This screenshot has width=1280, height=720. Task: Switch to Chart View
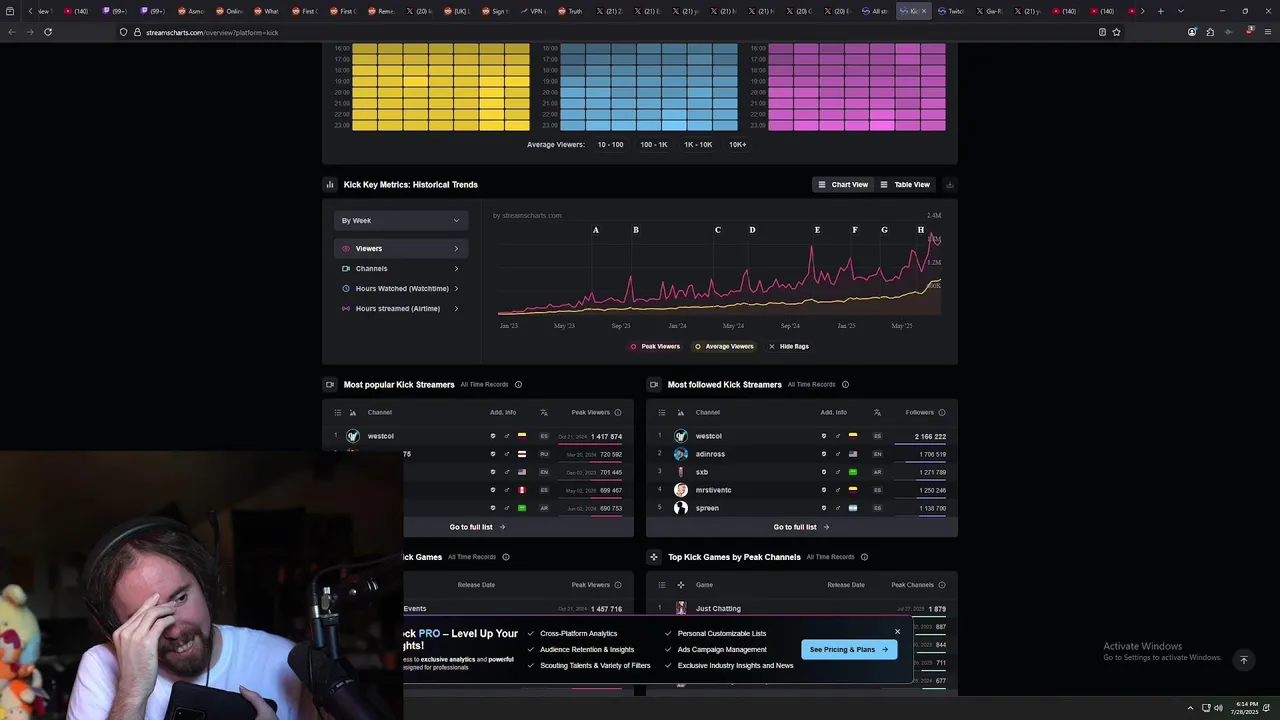843,184
